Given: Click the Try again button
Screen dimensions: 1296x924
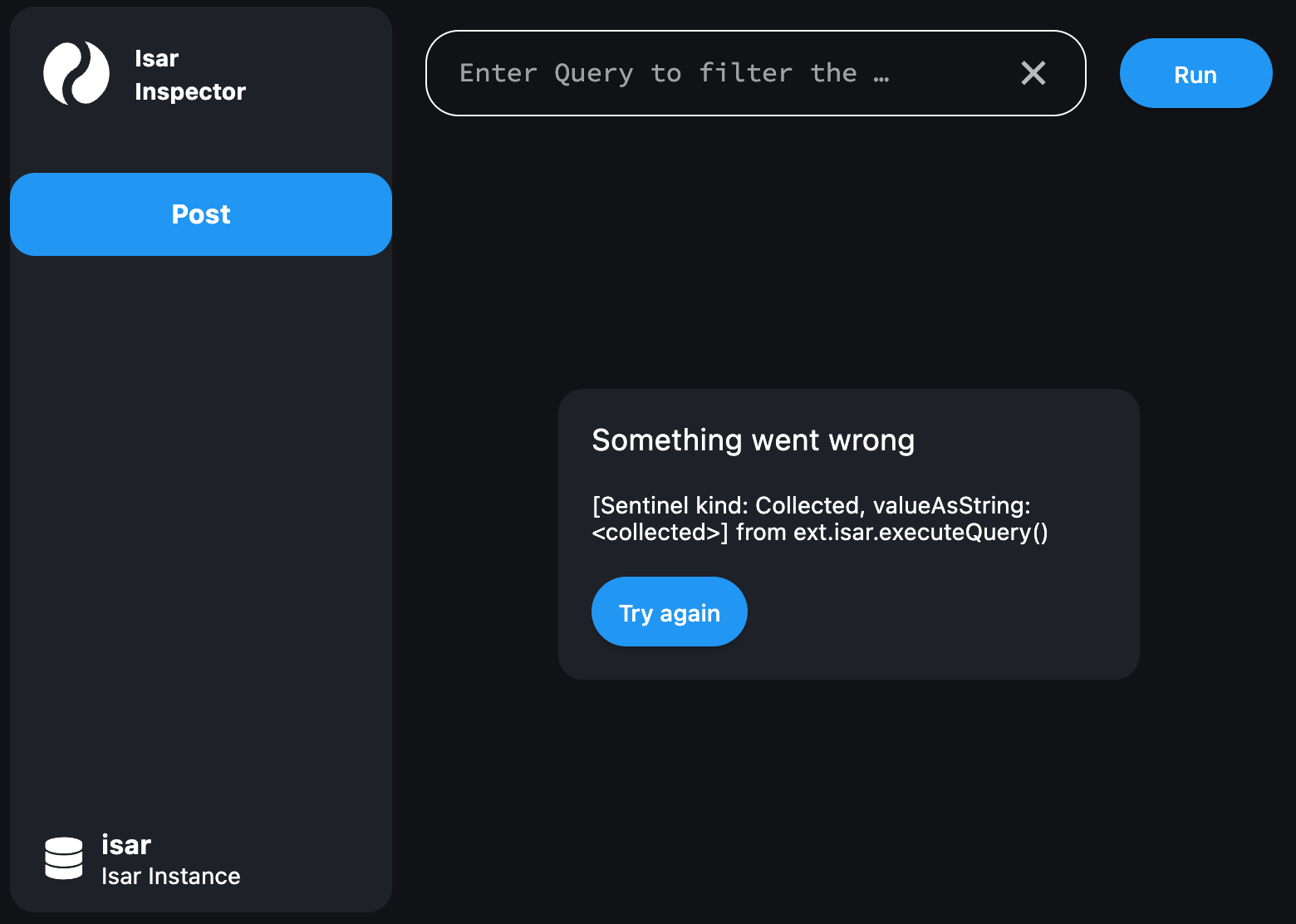Looking at the screenshot, I should coord(670,612).
